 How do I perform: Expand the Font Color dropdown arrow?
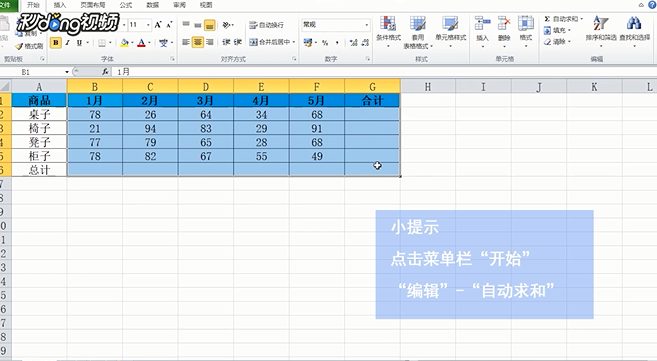pyautogui.click(x=149, y=43)
